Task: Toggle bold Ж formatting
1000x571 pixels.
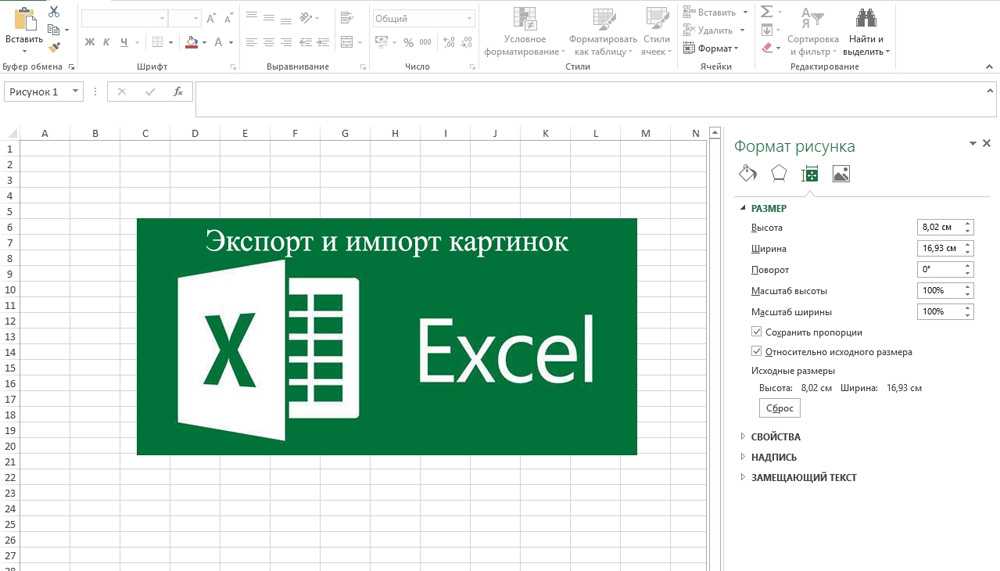Action: [x=89, y=42]
